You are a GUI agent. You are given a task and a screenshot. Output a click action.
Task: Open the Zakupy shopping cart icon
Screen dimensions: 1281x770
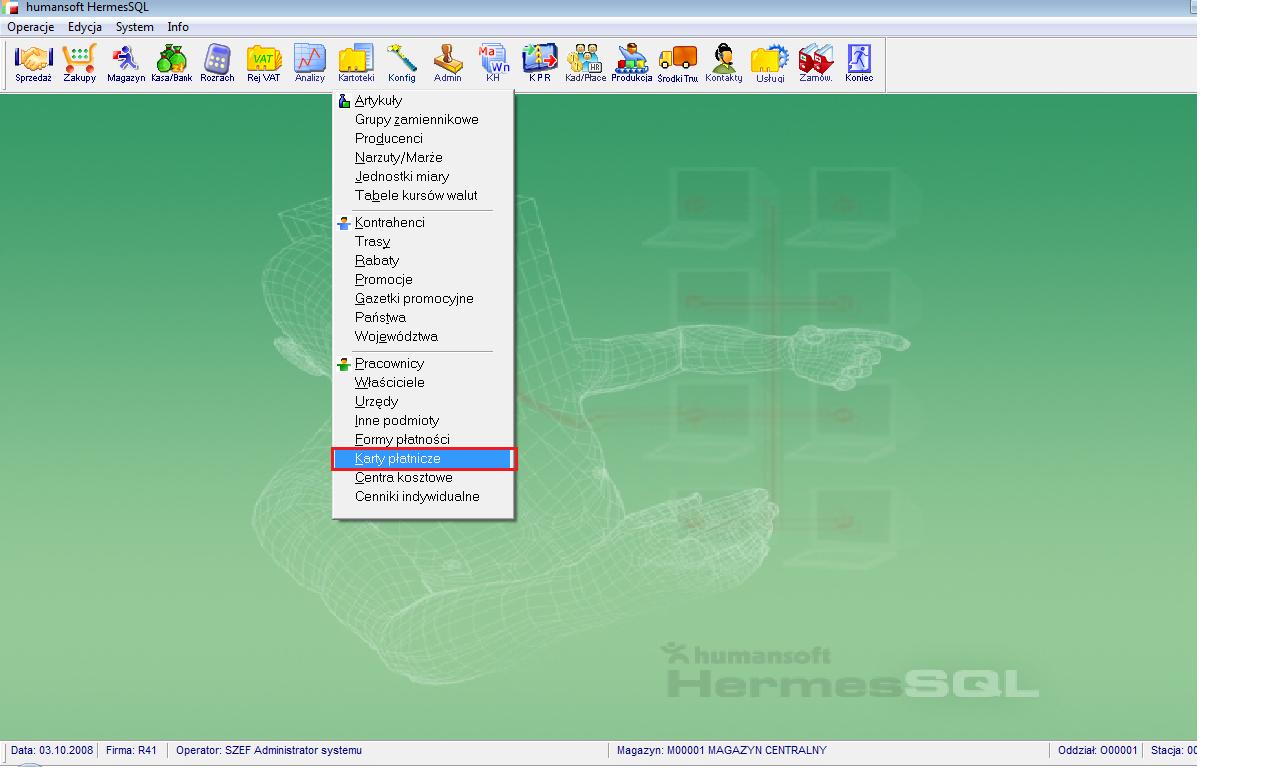(x=80, y=63)
